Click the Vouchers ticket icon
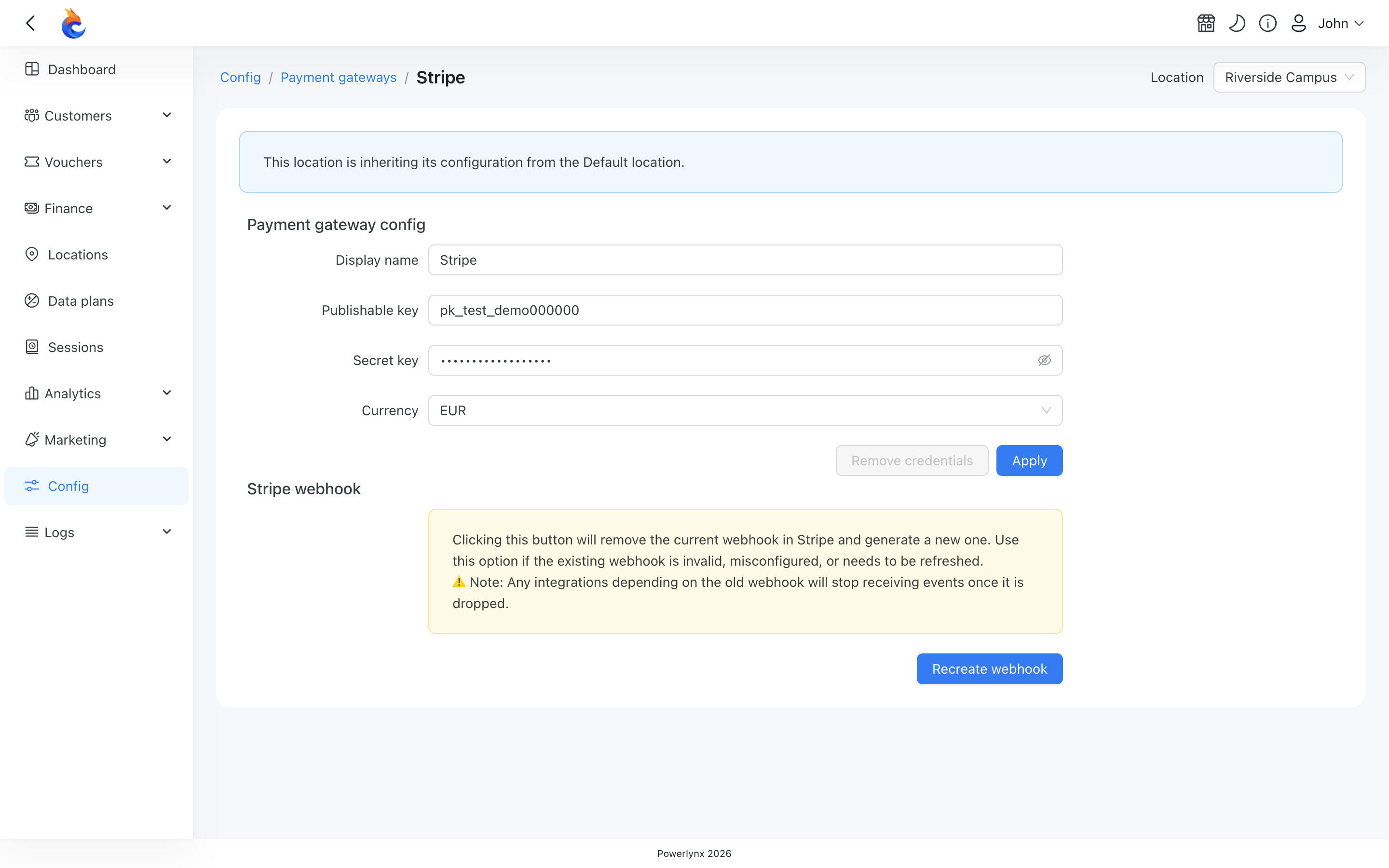Viewport: 1389px width, 868px height. (31, 162)
